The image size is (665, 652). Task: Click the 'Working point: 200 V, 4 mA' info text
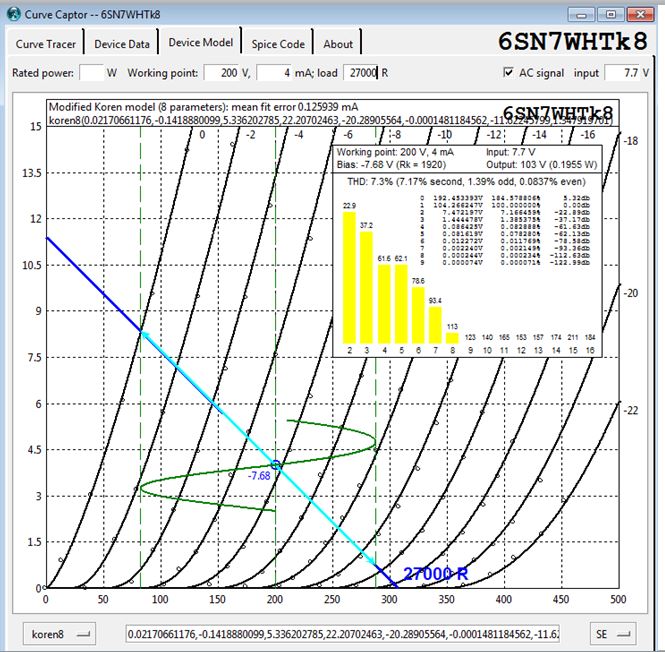click(395, 152)
